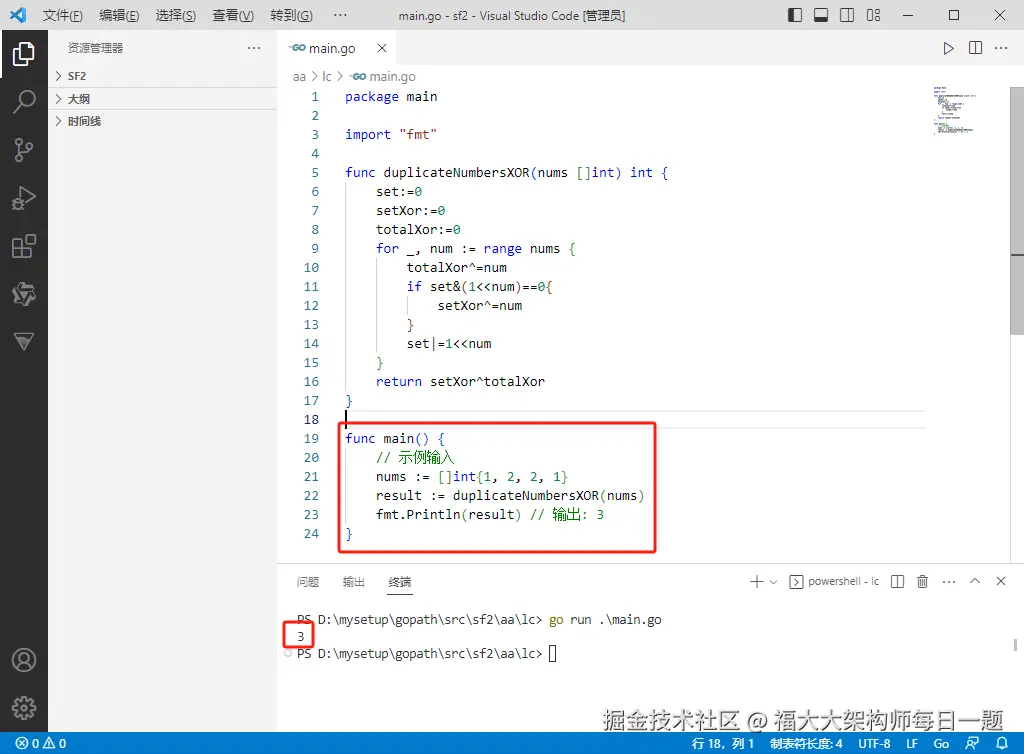Open the Explorer view in activity bar
Image resolution: width=1024 pixels, height=754 pixels.
click(24, 54)
